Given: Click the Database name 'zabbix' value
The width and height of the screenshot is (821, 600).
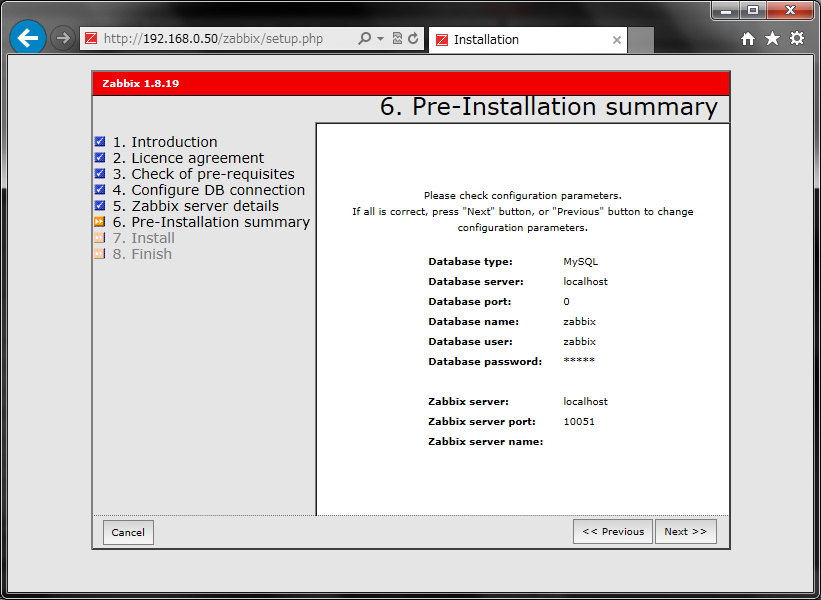Looking at the screenshot, I should point(580,321).
